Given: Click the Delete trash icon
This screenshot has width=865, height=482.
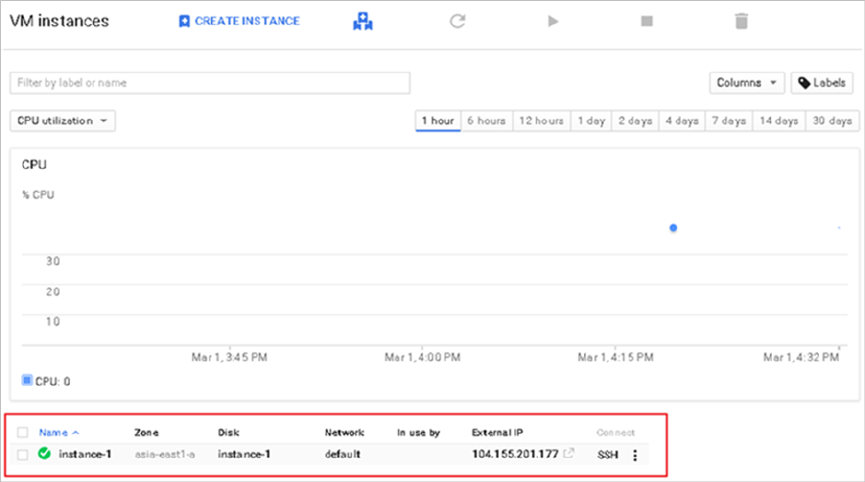Looking at the screenshot, I should 741,20.
